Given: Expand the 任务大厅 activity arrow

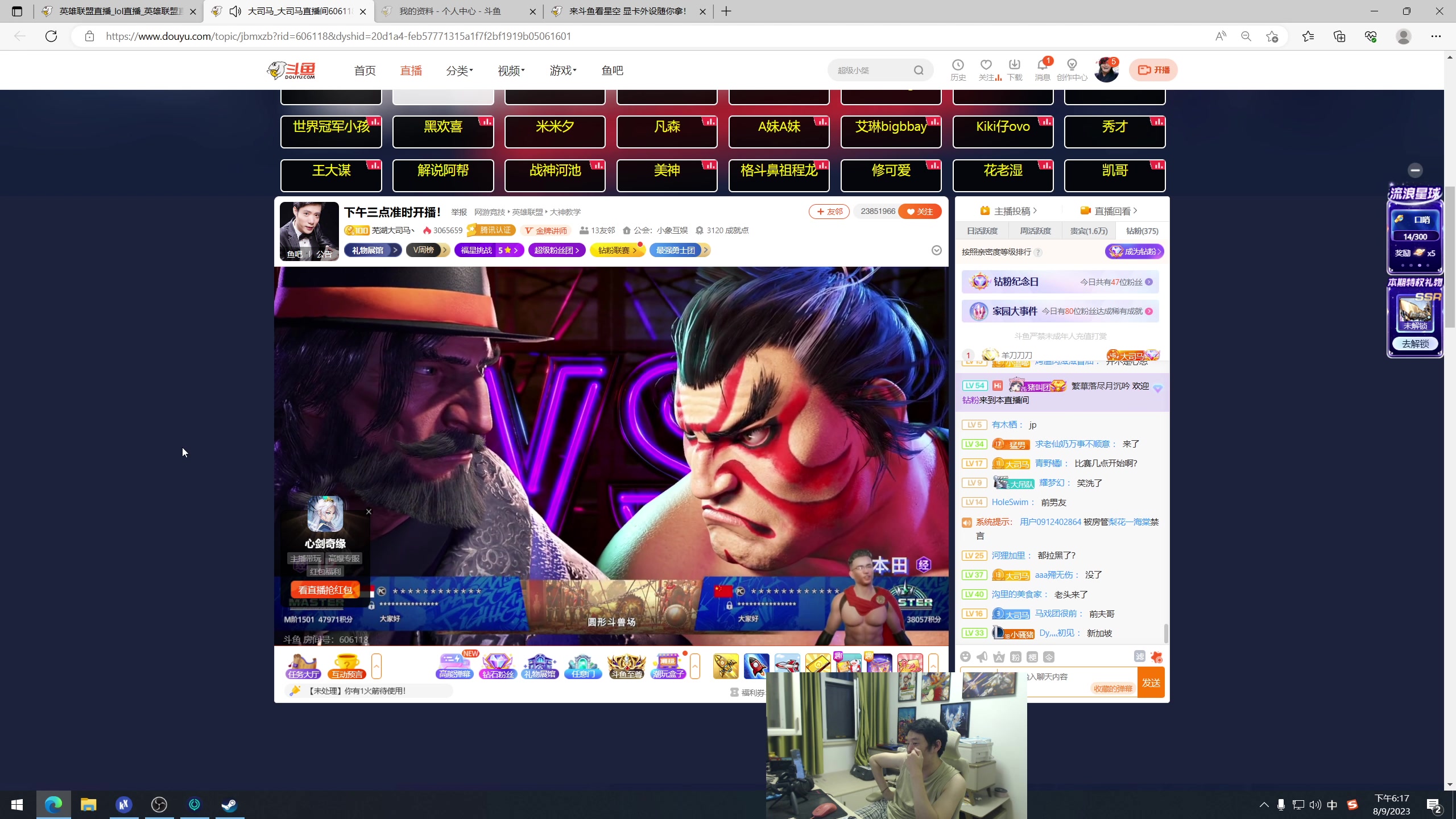Looking at the screenshot, I should tap(377, 666).
